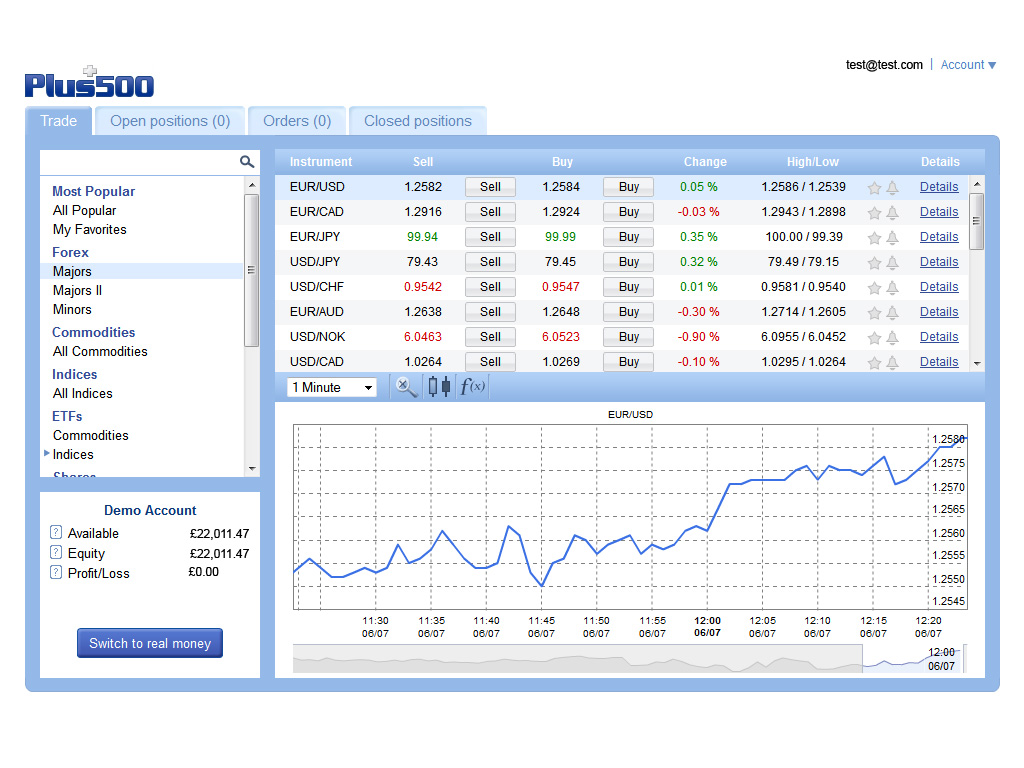
Task: Set alert bell for USD/CHF
Action: coord(892,288)
